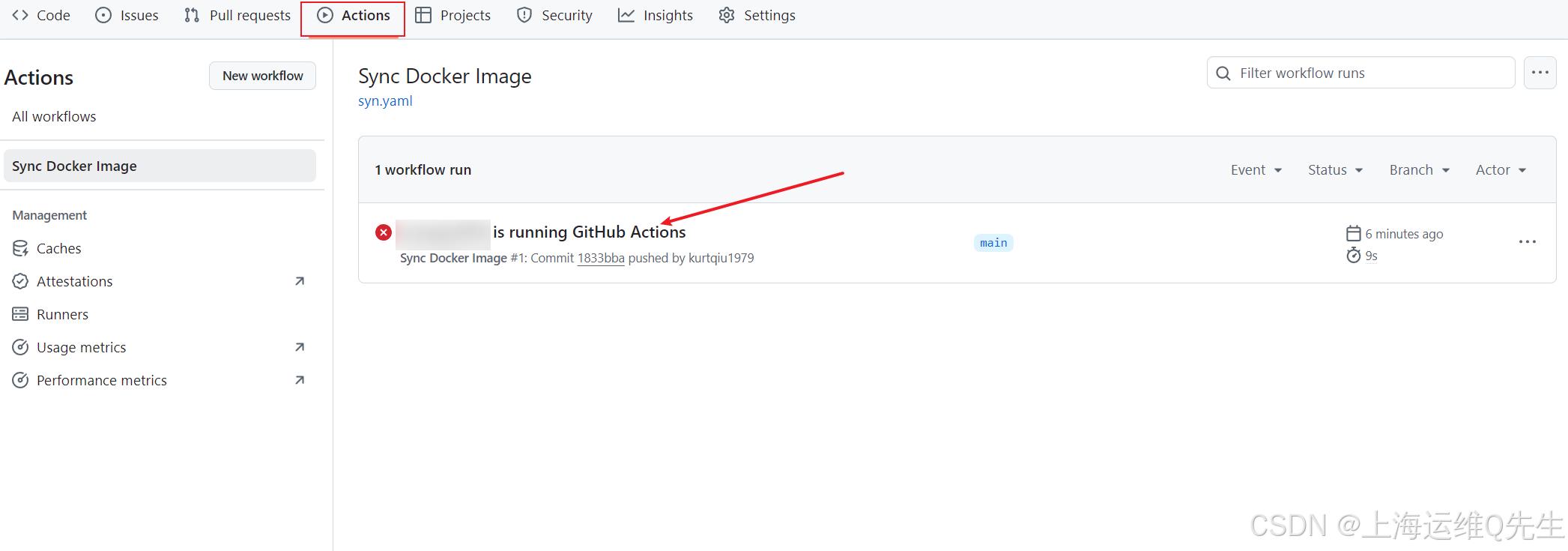Click the calendar icon by 6 minutes ago
This screenshot has width=1568, height=551.
pyautogui.click(x=1354, y=233)
